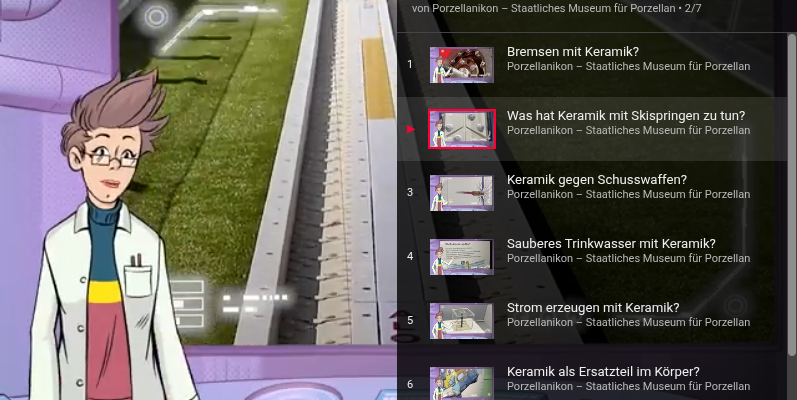
Task: Play 'Bremsen mit Keramik?' title
Action: point(573,51)
